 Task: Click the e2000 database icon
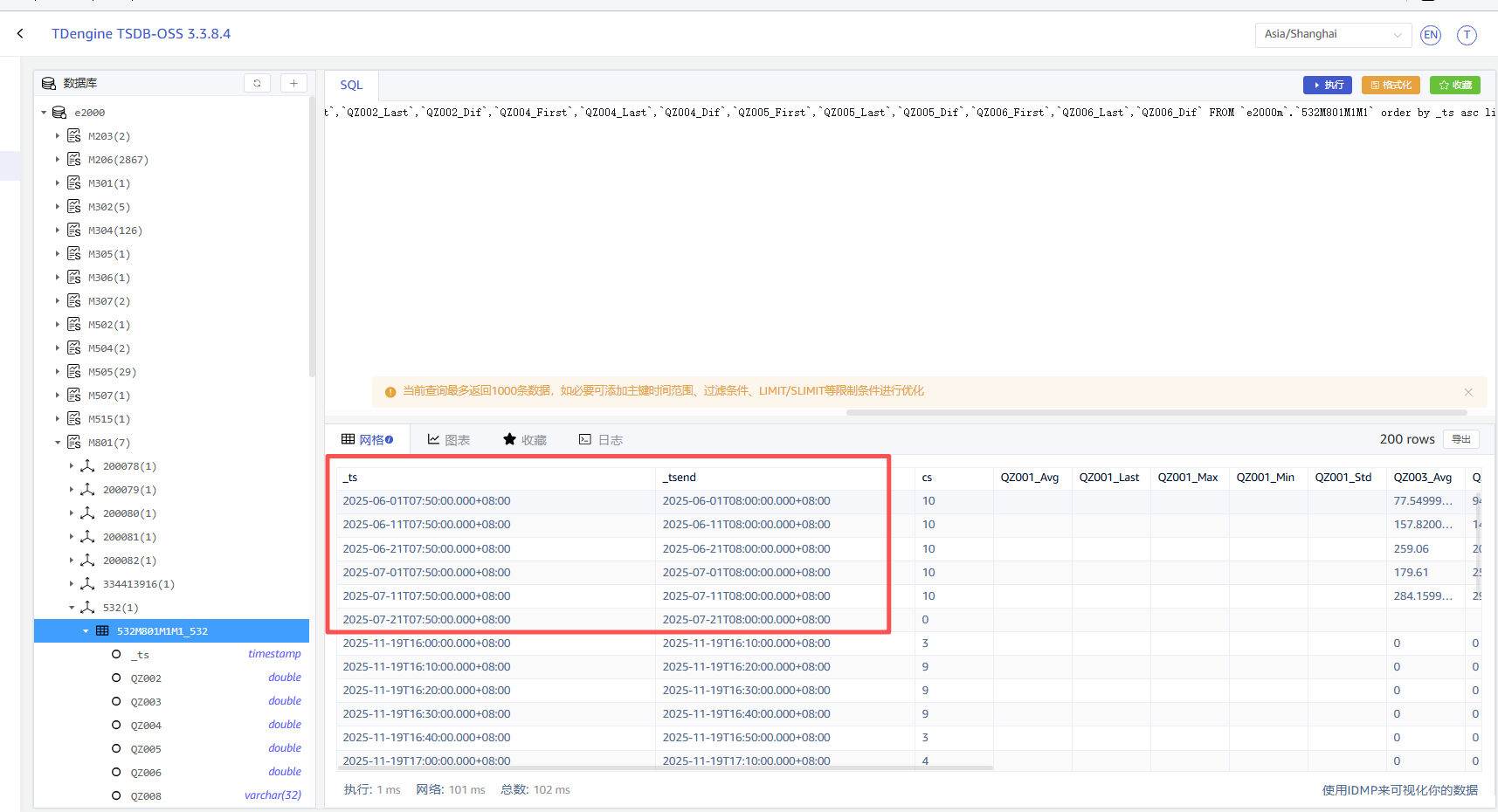[59, 113]
